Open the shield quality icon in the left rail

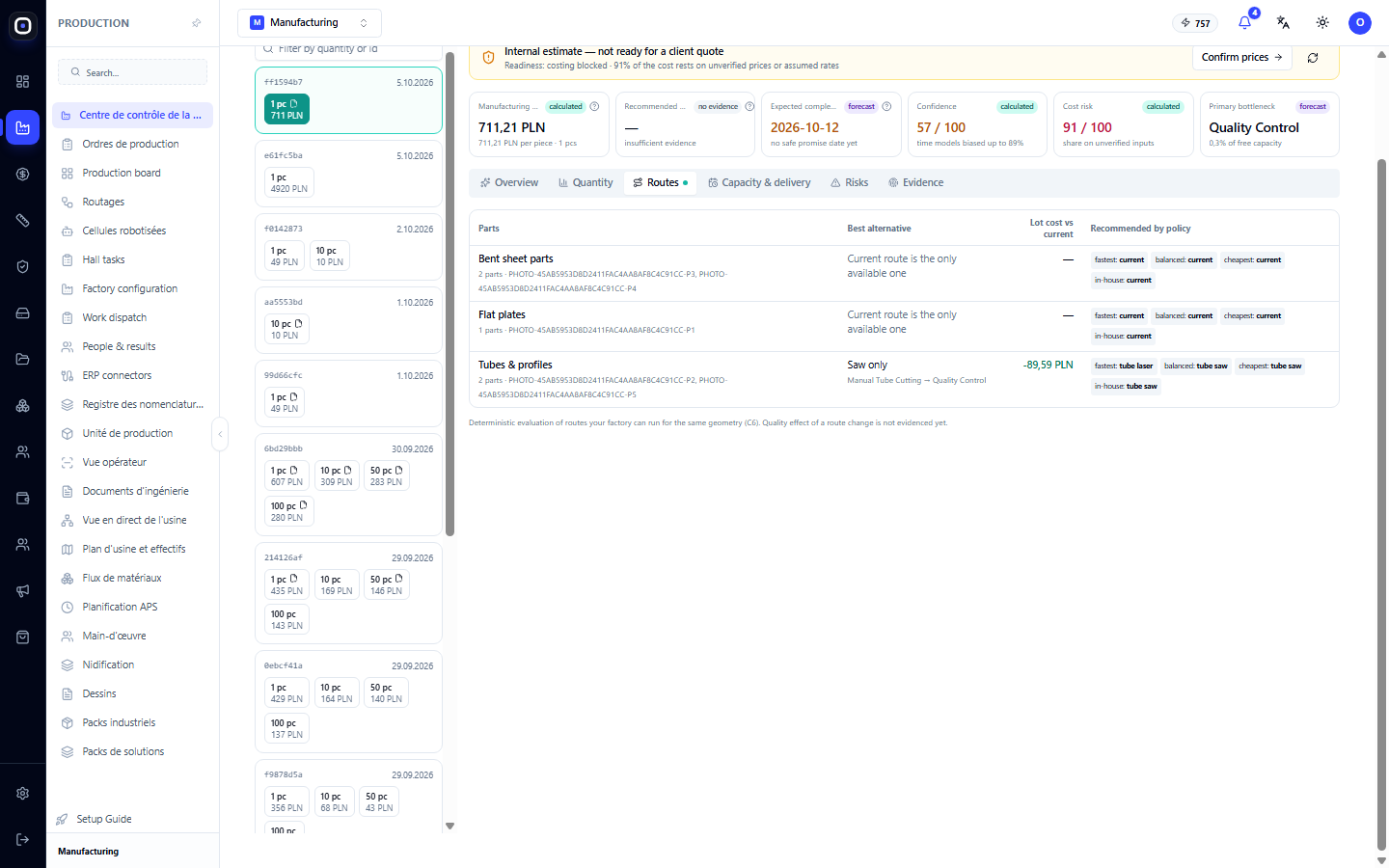23,266
